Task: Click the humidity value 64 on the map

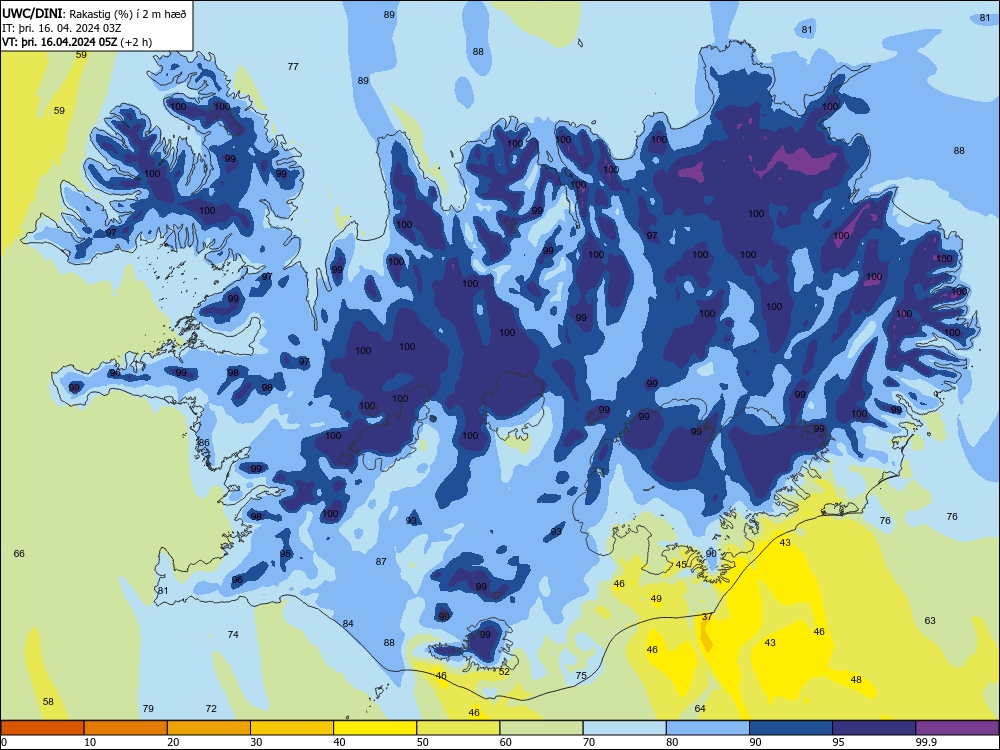Action: (x=700, y=709)
